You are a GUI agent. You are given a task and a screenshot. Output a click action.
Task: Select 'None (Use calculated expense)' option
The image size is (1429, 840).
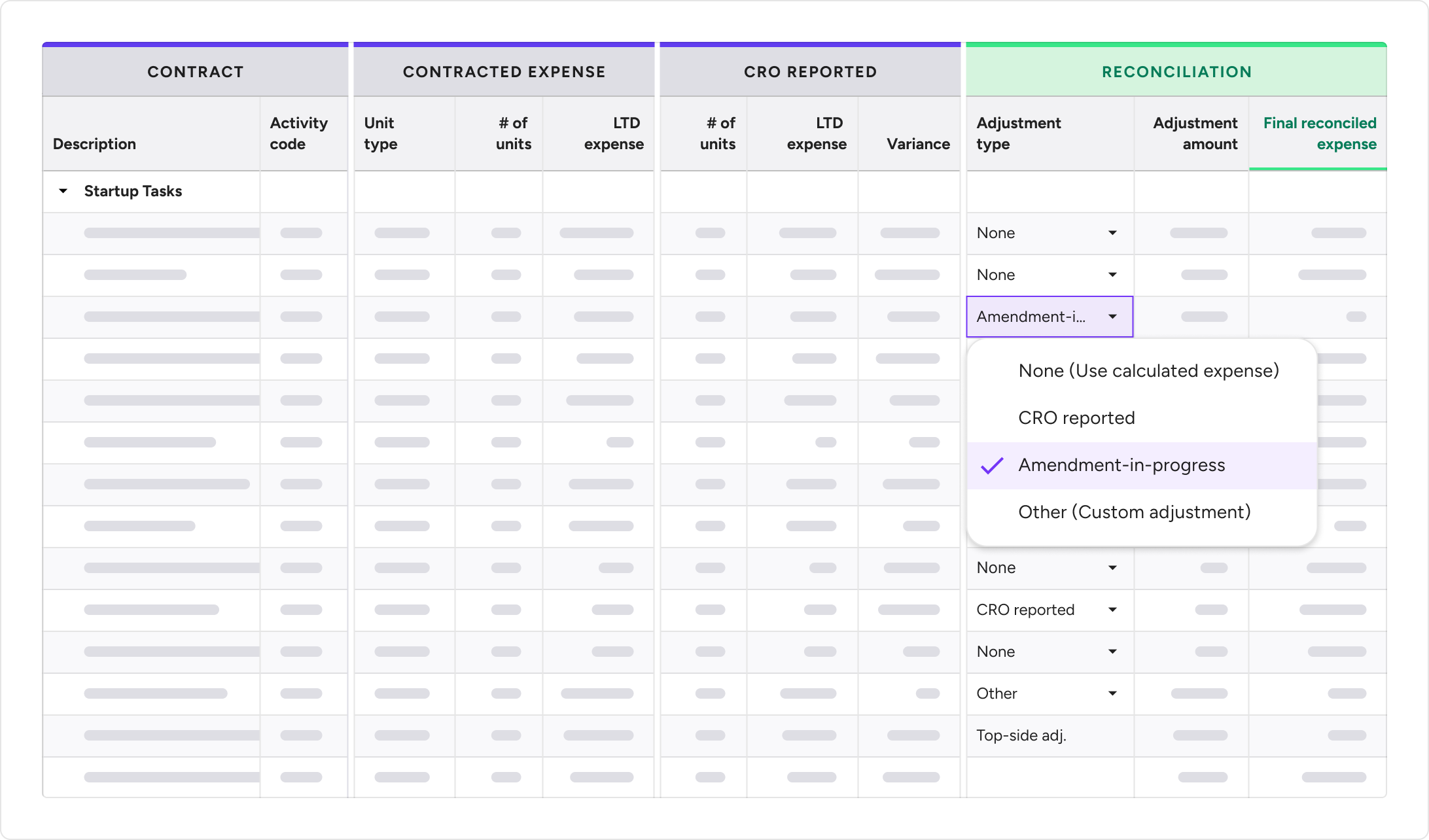coord(1148,371)
